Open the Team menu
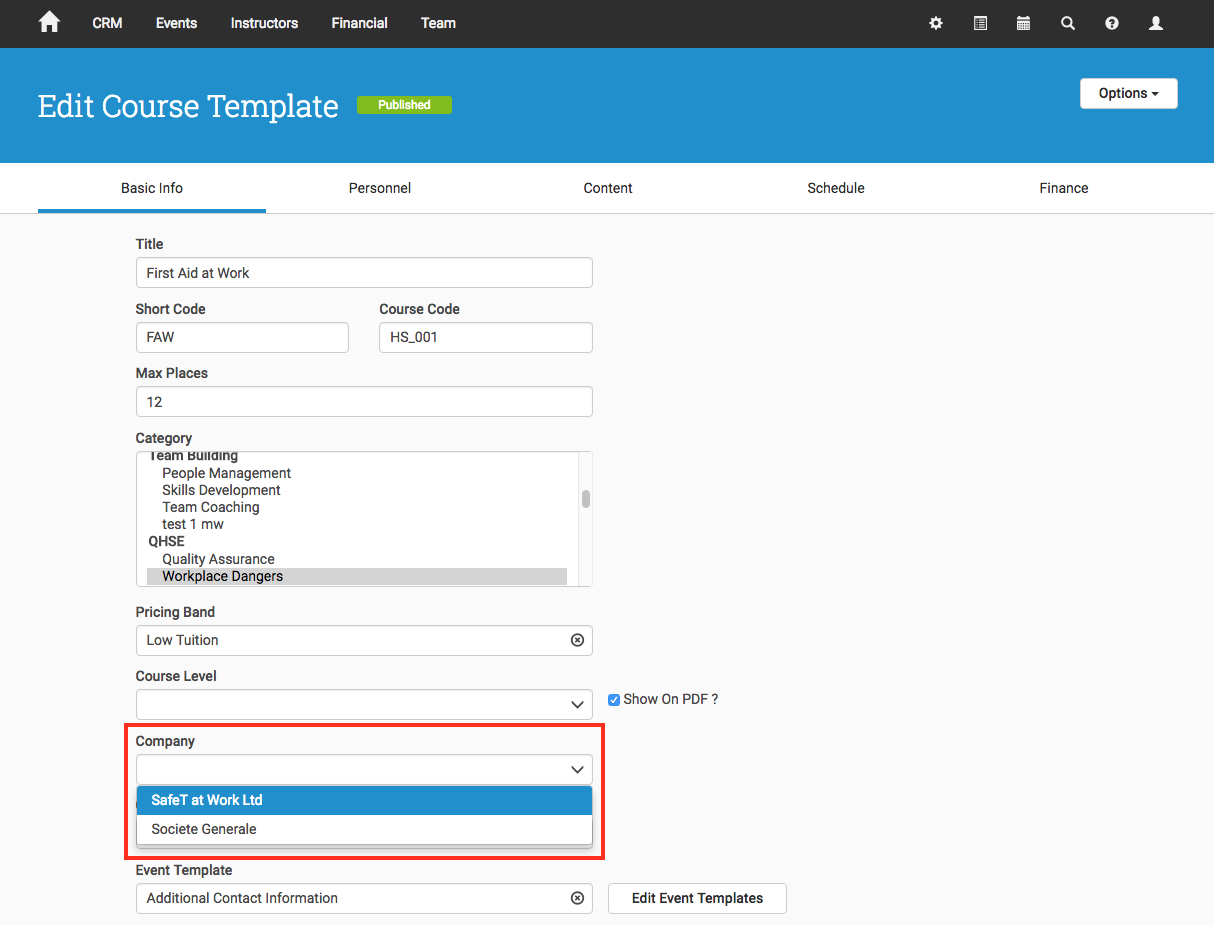 tap(438, 23)
